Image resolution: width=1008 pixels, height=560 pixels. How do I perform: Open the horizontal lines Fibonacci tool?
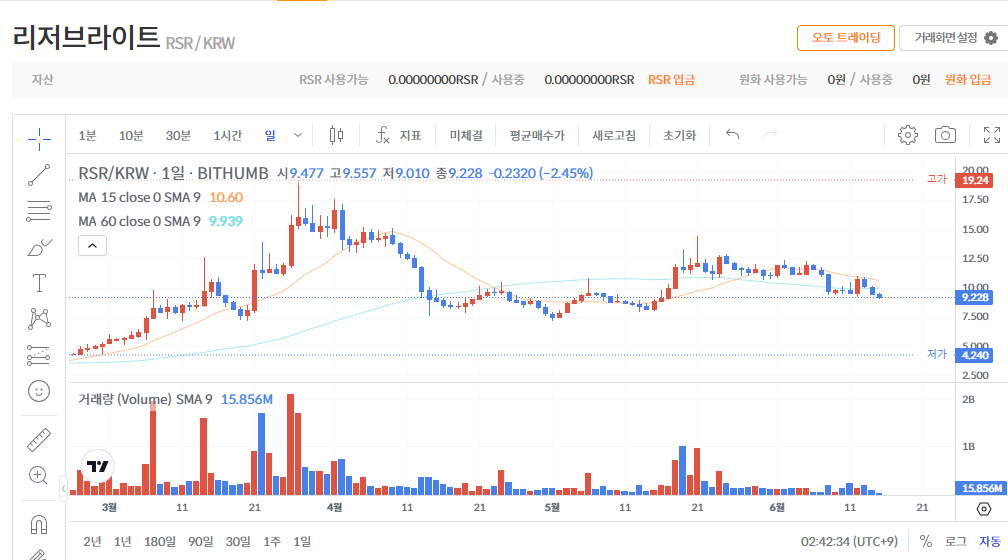point(39,211)
